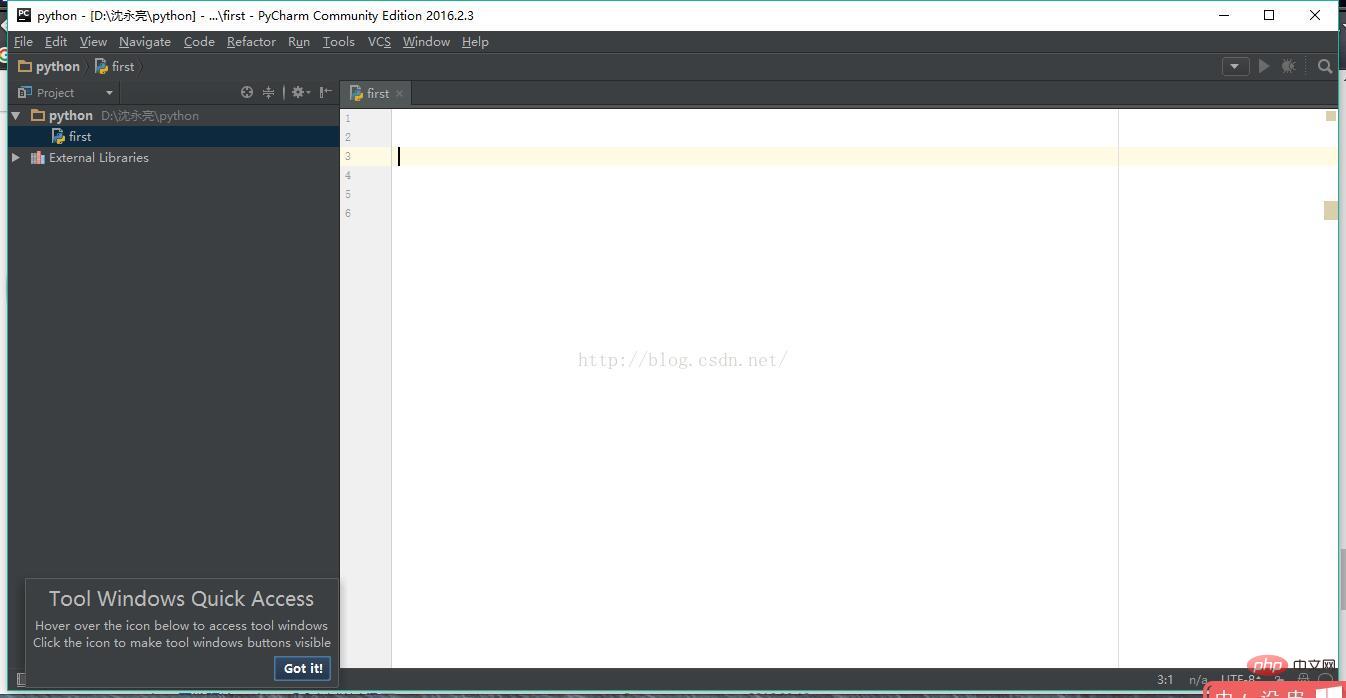Viewport: 1346px width, 698px height.
Task: Collapse the python project root node
Action: point(16,116)
